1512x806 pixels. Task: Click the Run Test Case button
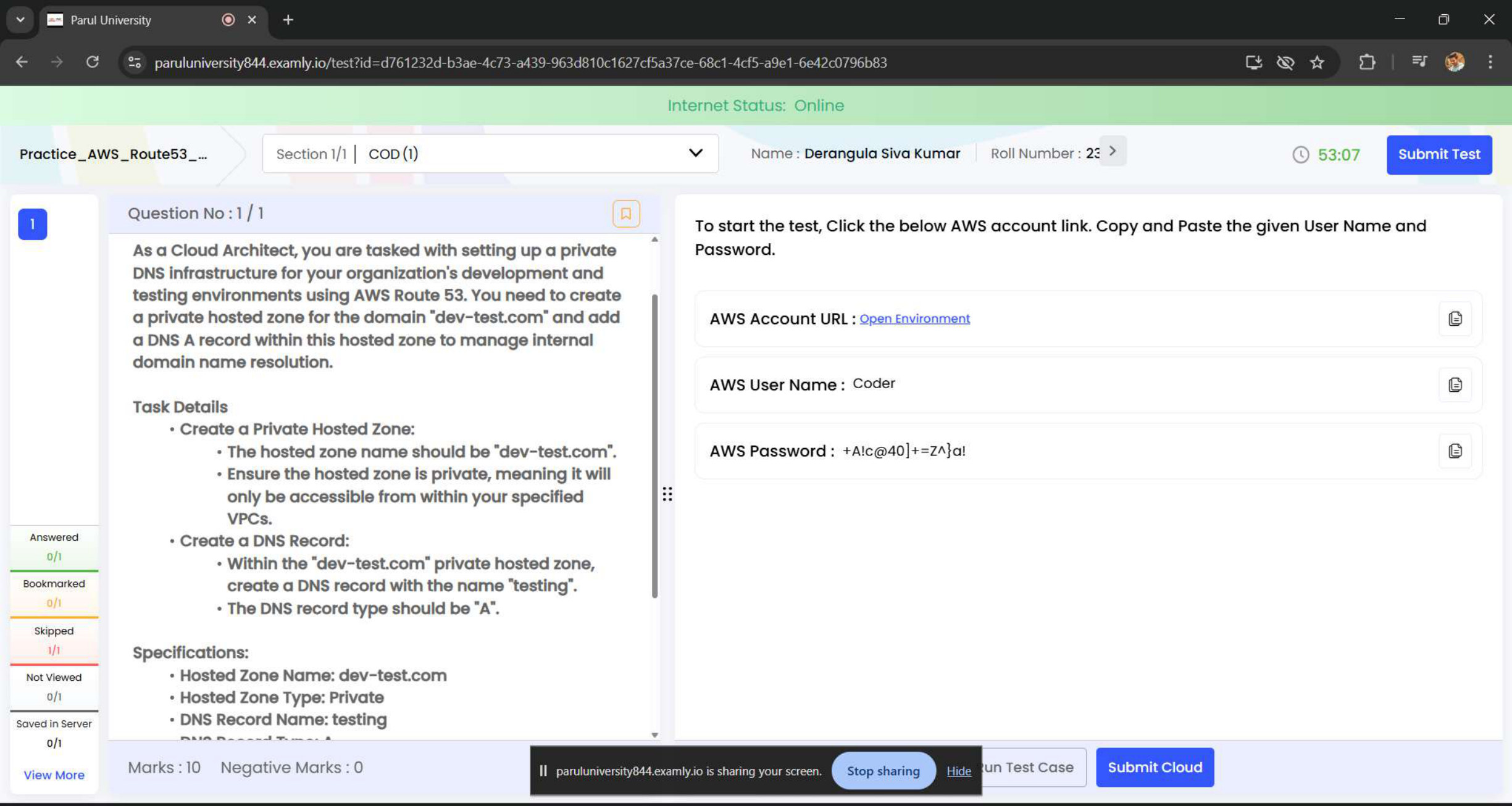[x=1034, y=767]
